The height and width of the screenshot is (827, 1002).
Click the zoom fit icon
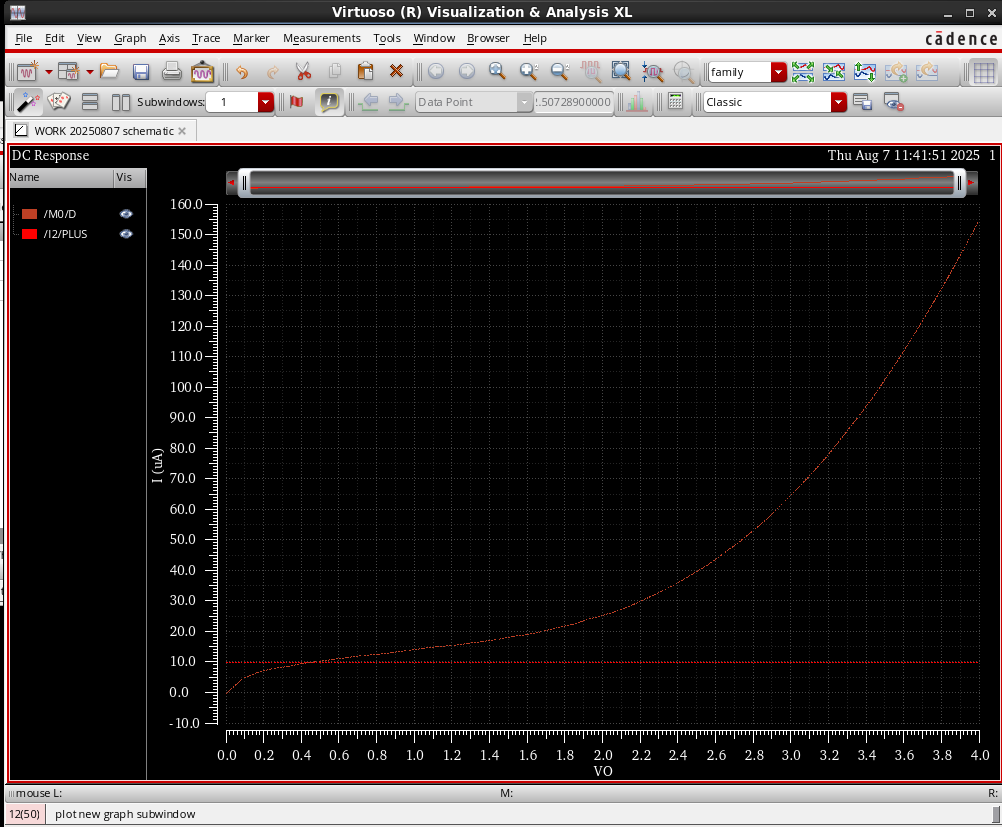[620, 72]
